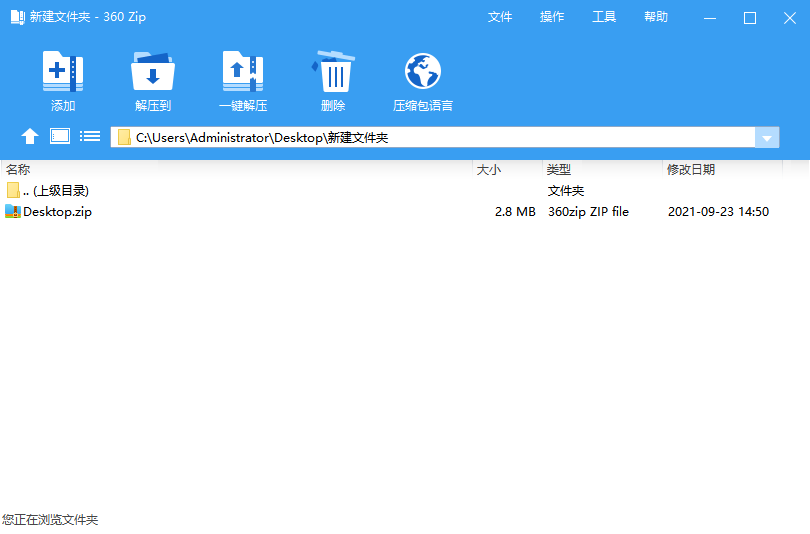
Task: Go up one level with arrow icon
Action: [x=30, y=137]
